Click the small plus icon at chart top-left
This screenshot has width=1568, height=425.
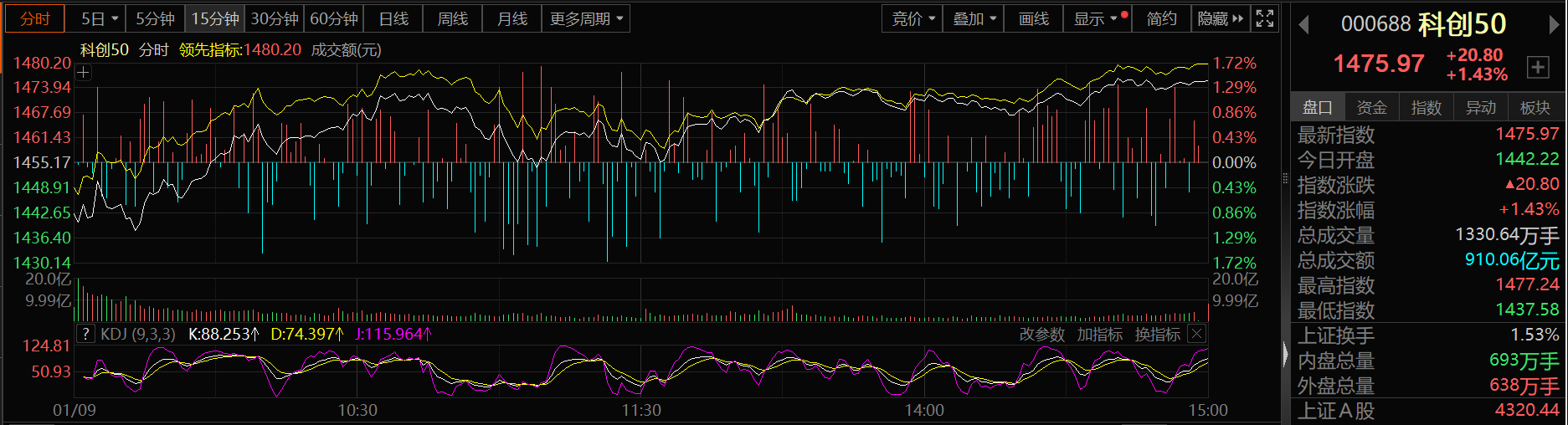(83, 73)
